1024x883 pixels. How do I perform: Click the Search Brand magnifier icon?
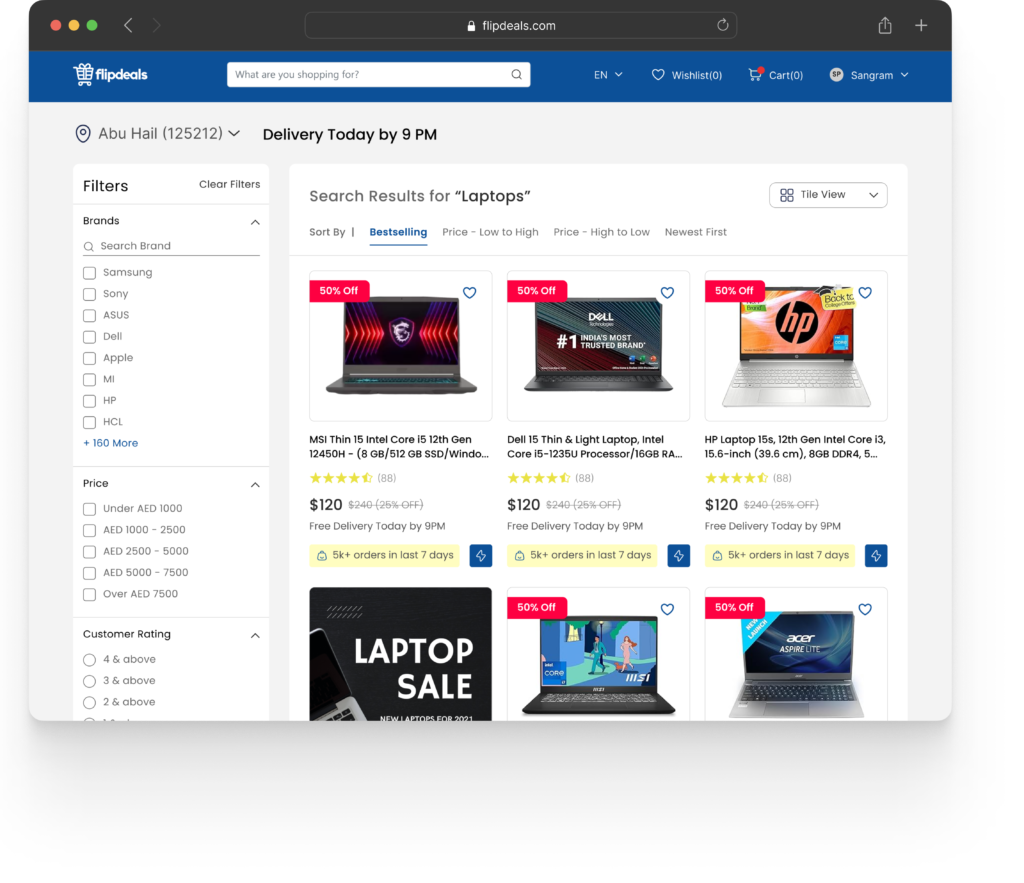pyautogui.click(x=88, y=246)
